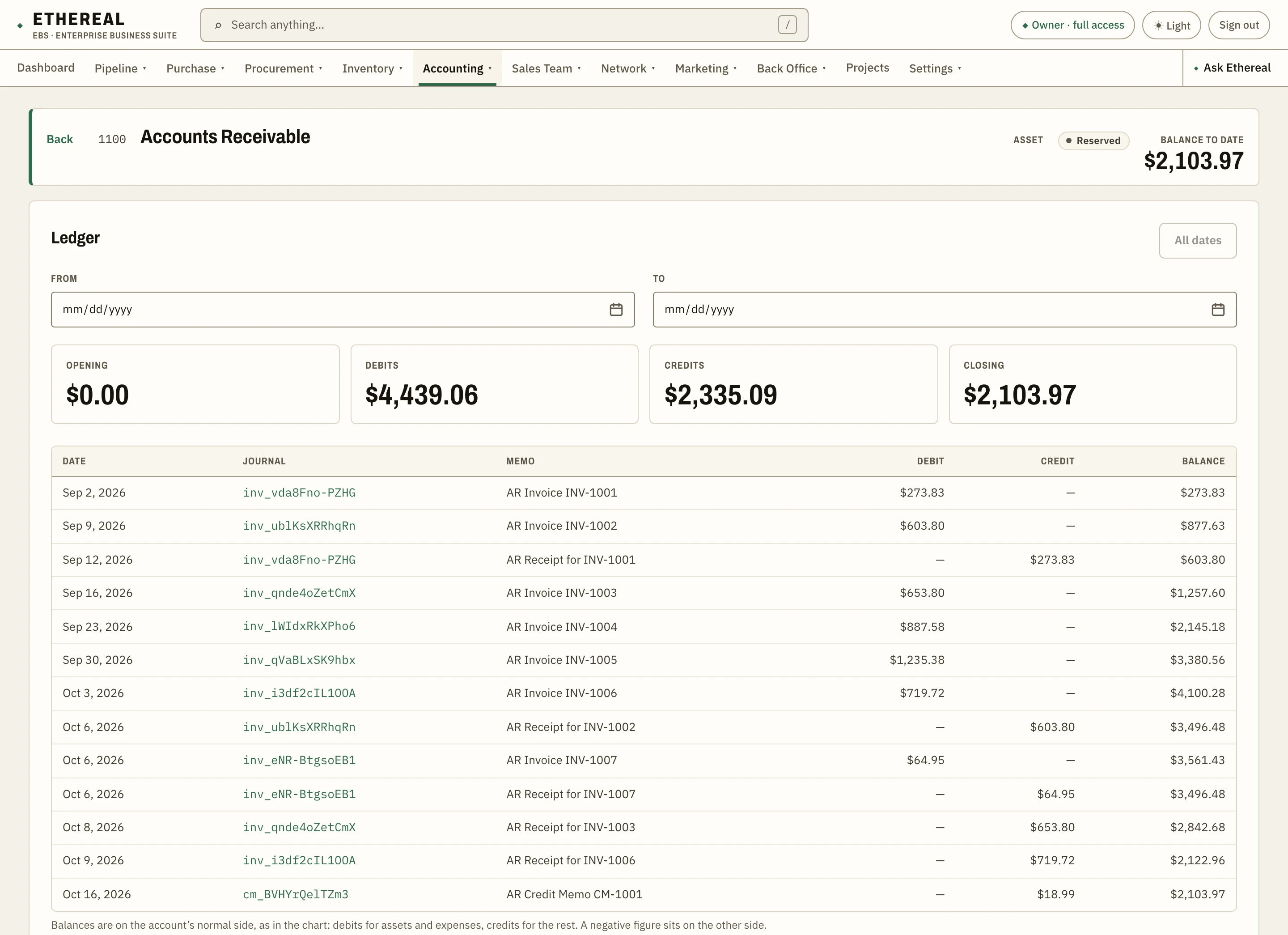Click the All dates button
This screenshot has width=1288, height=935.
[1198, 240]
